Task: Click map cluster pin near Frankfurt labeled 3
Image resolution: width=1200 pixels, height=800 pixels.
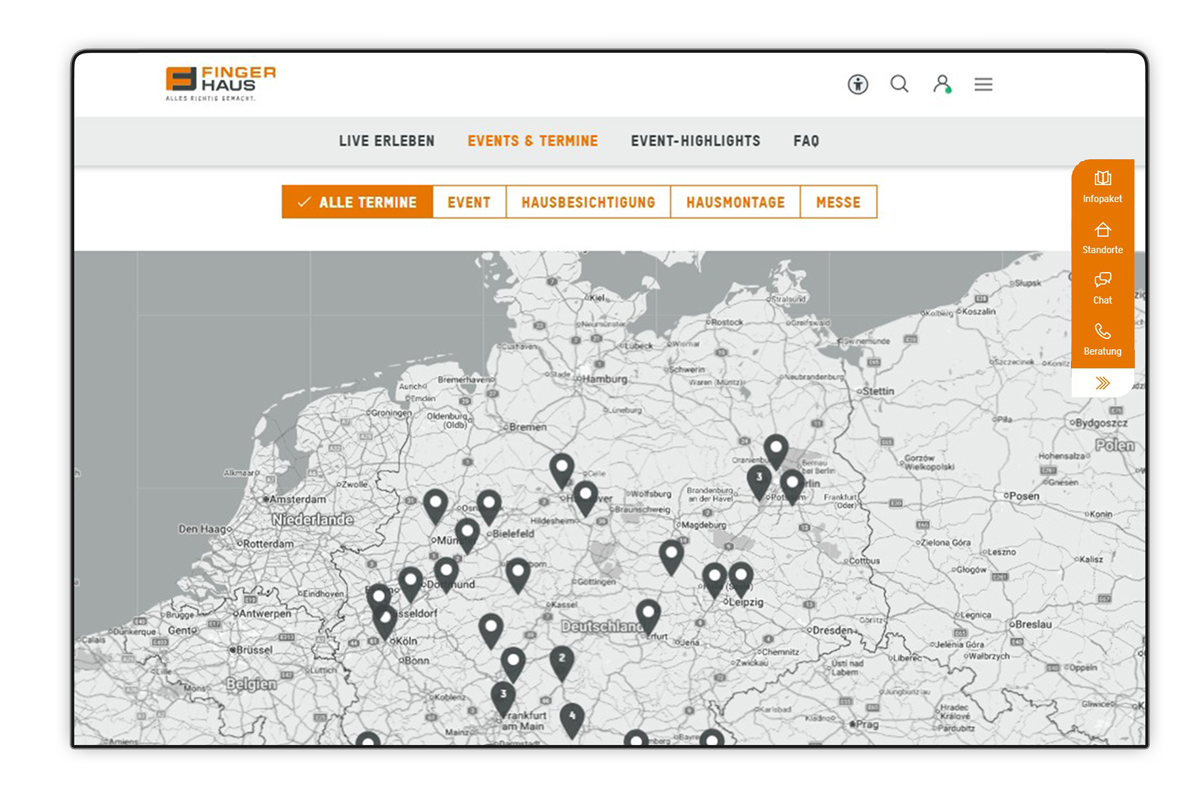Action: point(503,696)
